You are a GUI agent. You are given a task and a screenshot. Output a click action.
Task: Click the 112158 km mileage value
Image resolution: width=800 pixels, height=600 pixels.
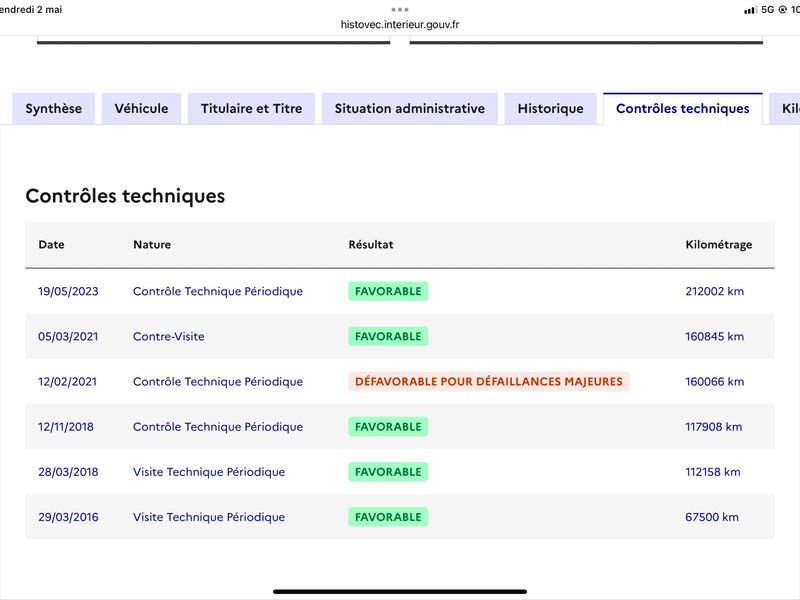coord(713,472)
